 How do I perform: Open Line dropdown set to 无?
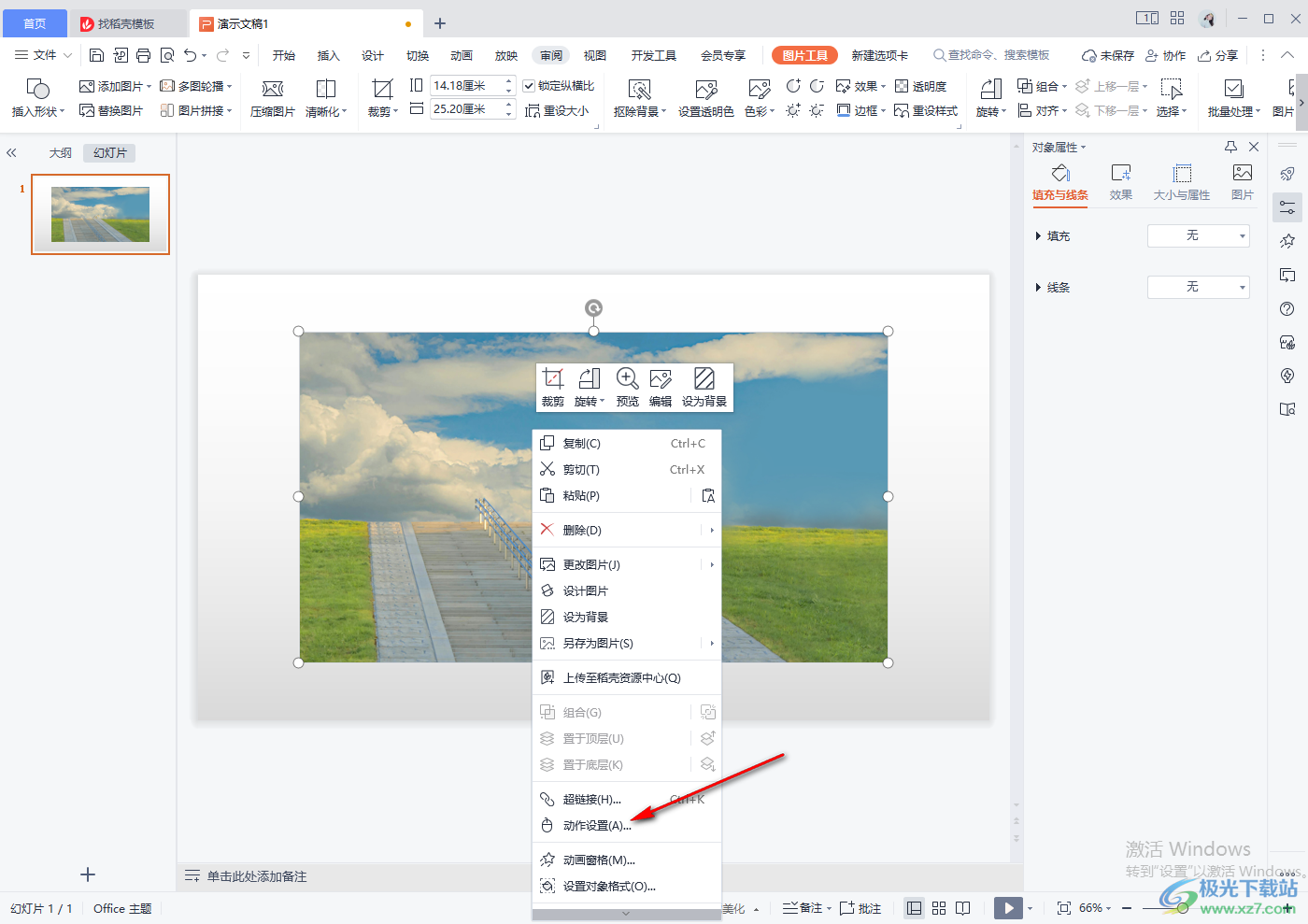(1199, 287)
